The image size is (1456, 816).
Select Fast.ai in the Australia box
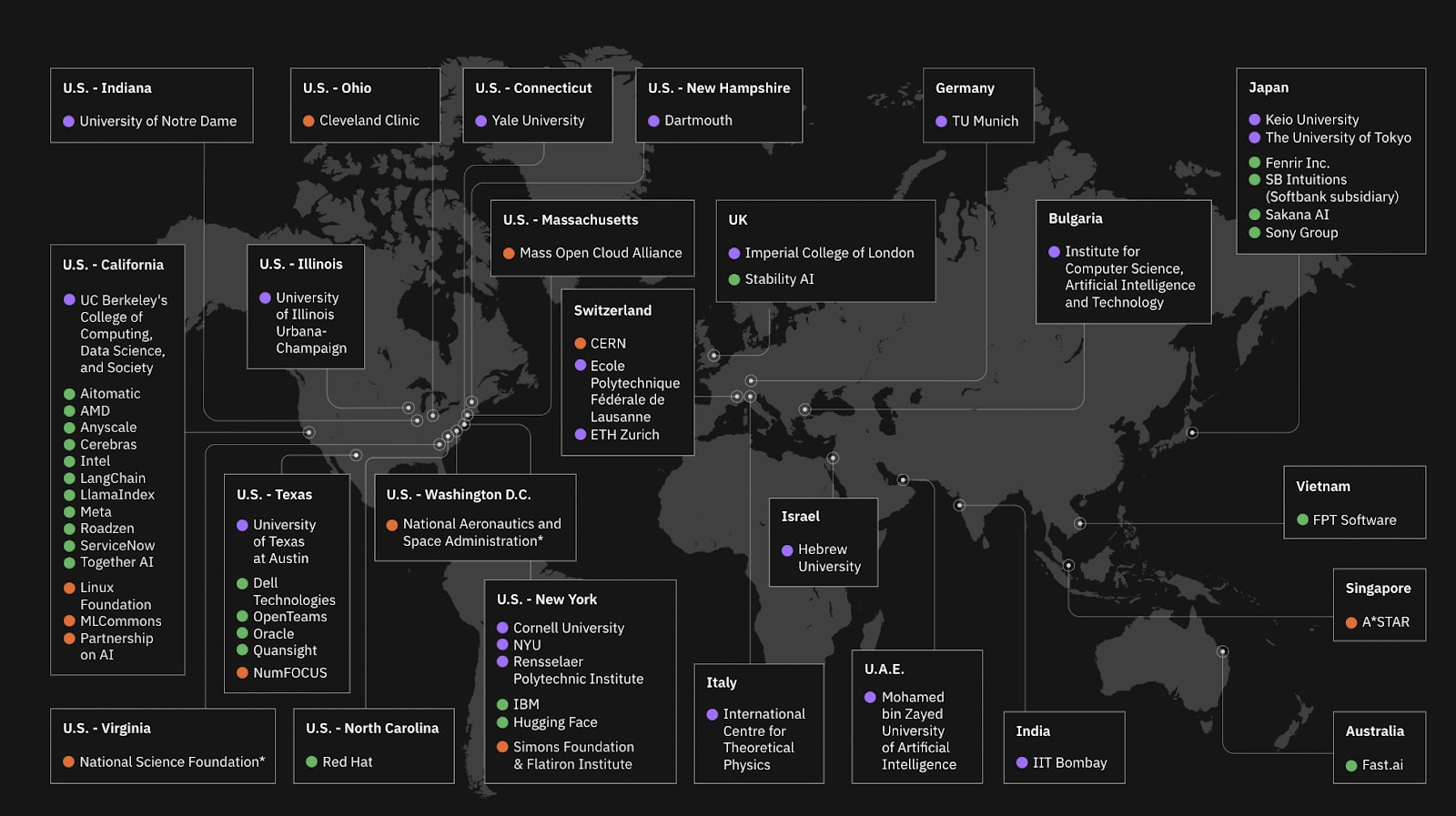point(1374,765)
